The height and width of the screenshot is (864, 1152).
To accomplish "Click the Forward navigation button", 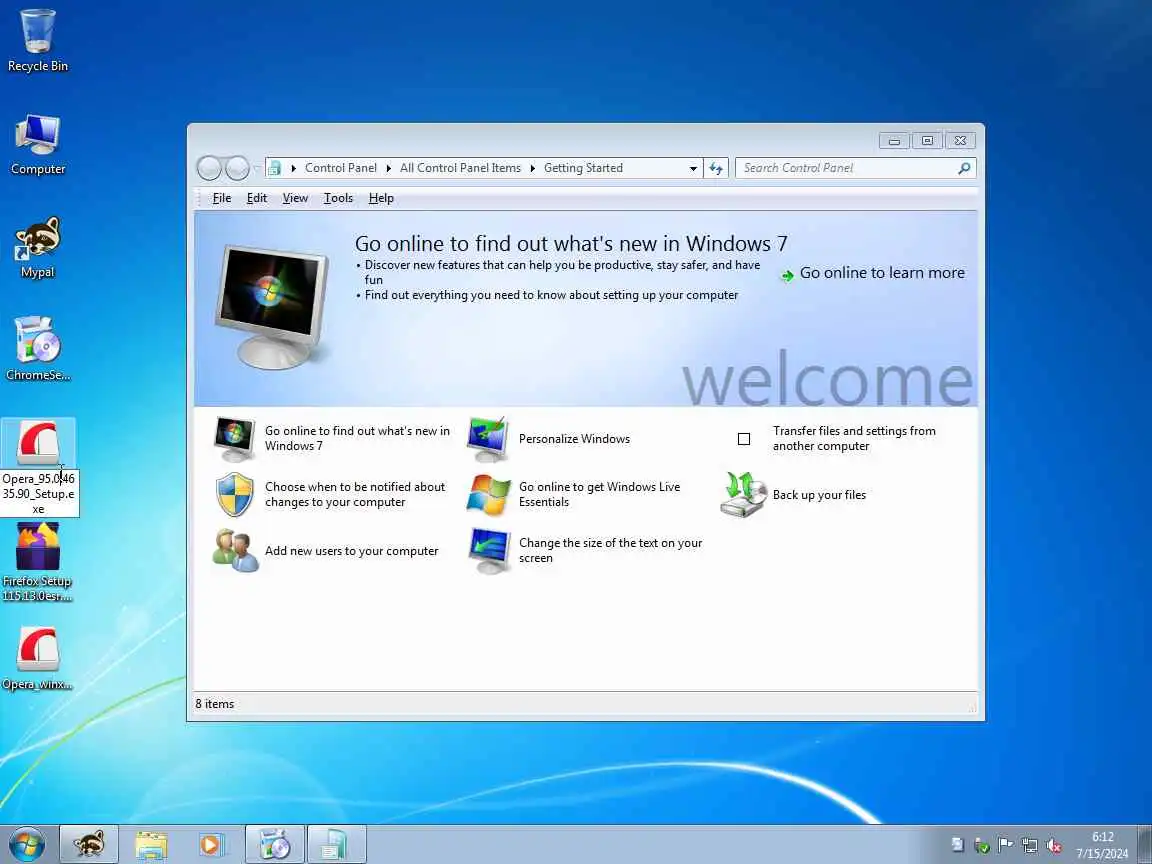I will (237, 168).
